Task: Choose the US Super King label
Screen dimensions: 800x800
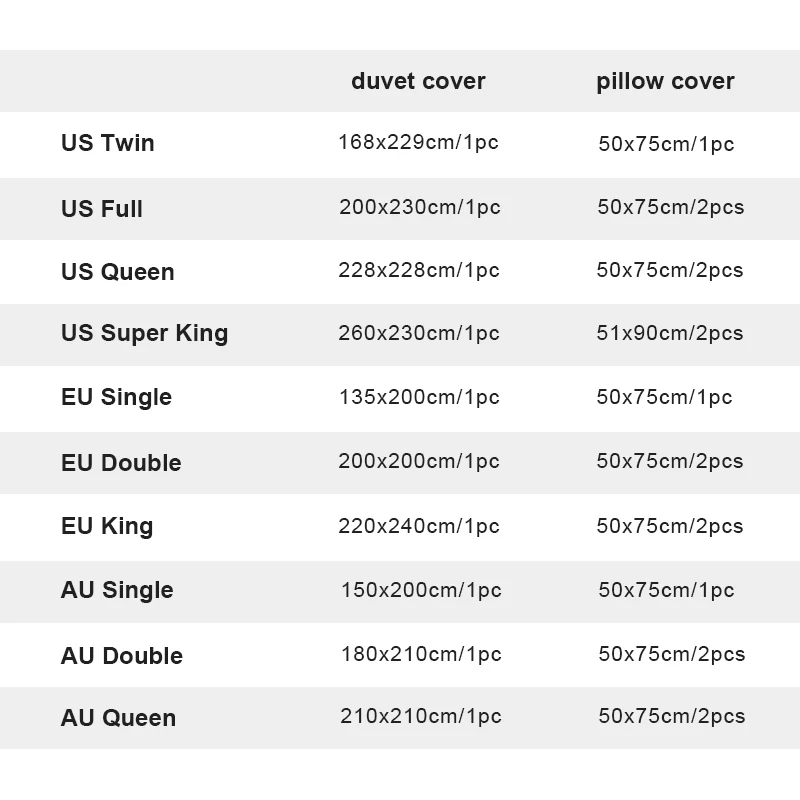Action: pos(145,333)
